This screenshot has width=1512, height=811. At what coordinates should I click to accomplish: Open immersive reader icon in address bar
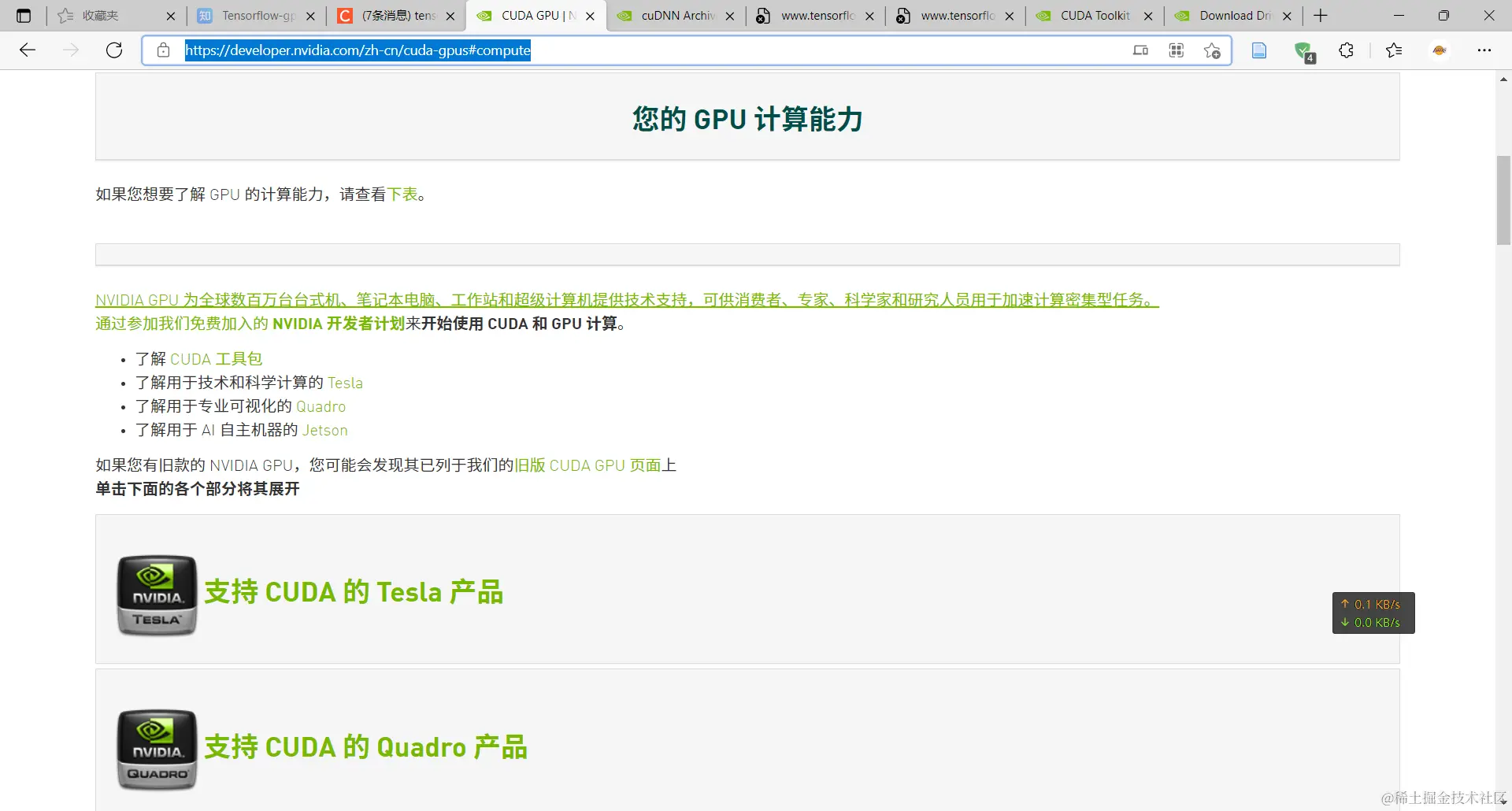pyautogui.click(x=1140, y=50)
